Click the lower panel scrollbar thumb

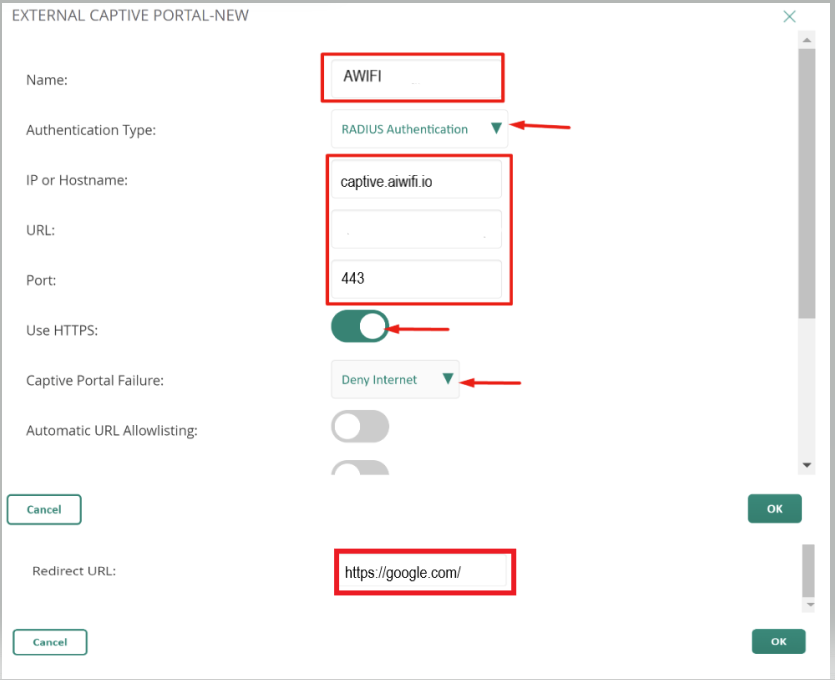808,571
